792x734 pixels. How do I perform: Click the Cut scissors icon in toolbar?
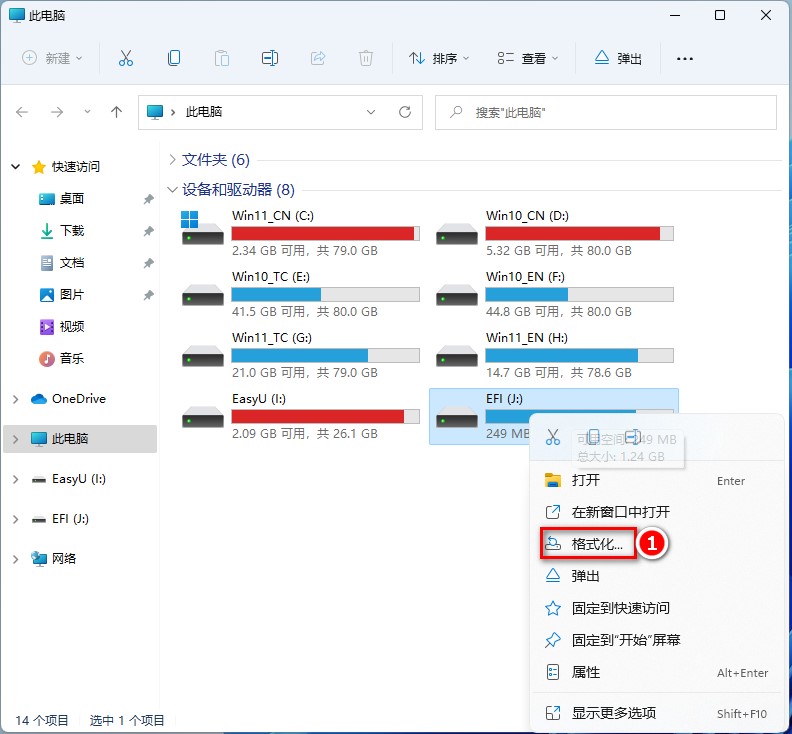click(x=125, y=58)
